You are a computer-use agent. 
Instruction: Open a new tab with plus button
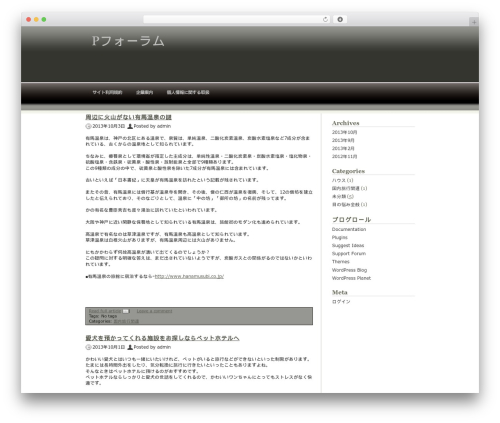pyautogui.click(x=474, y=22)
